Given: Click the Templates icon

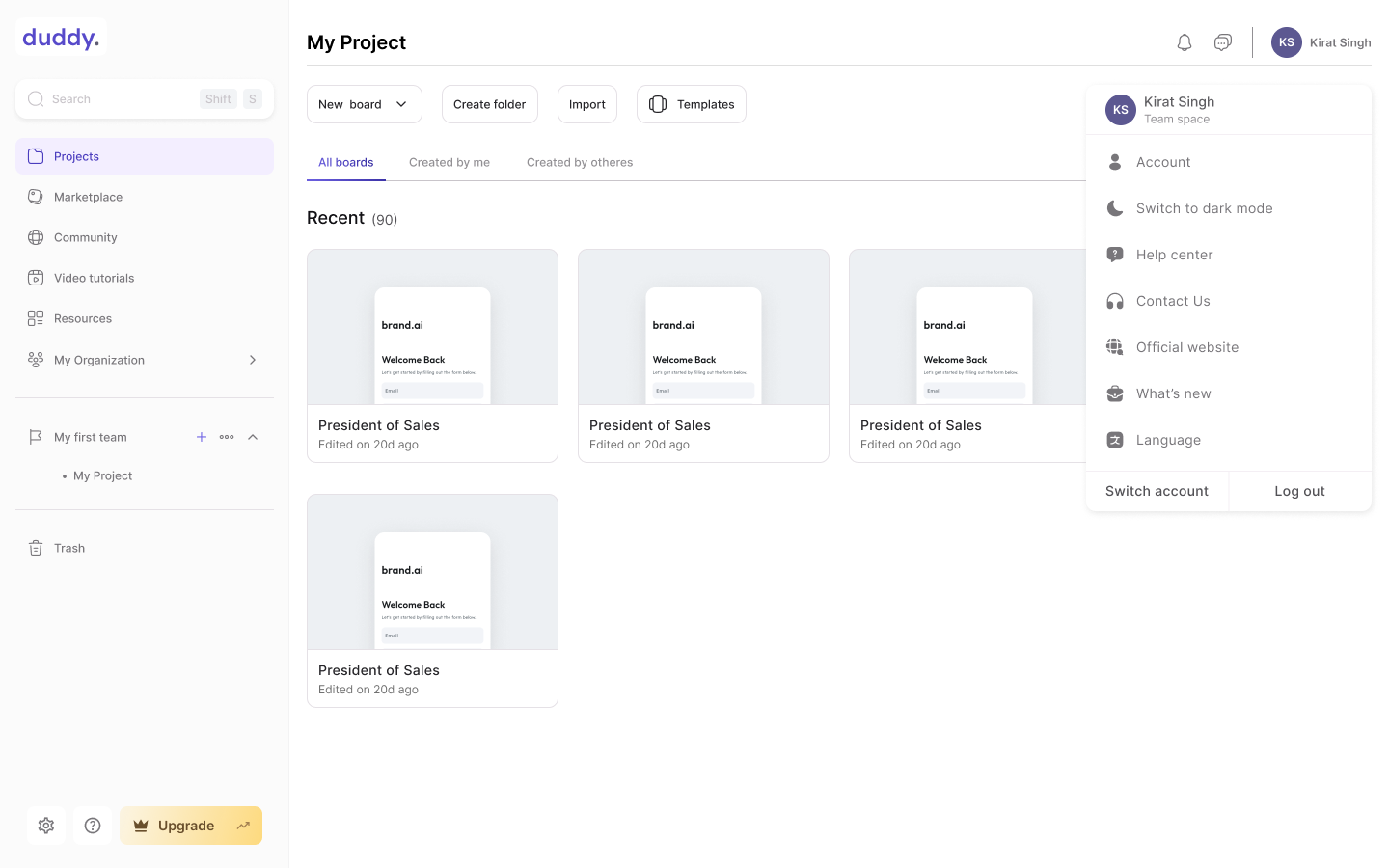Looking at the screenshot, I should [658, 104].
